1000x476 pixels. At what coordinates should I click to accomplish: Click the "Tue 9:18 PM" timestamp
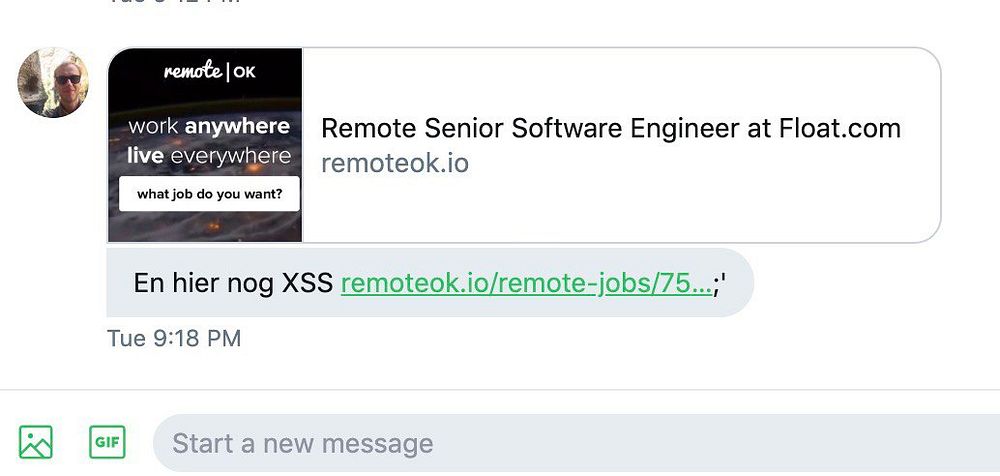[x=174, y=338]
